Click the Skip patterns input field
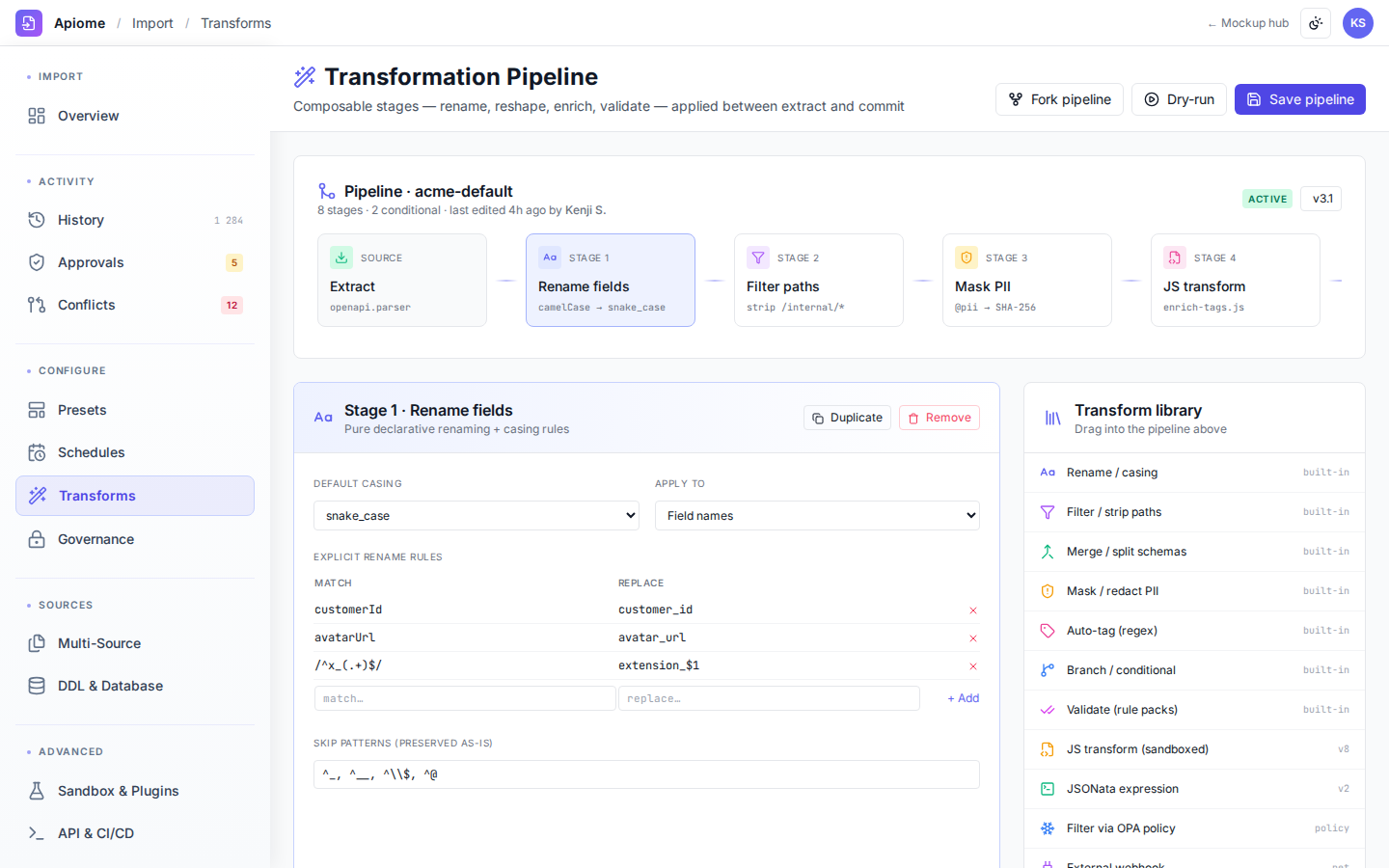Viewport: 1389px width, 868px height. point(646,774)
